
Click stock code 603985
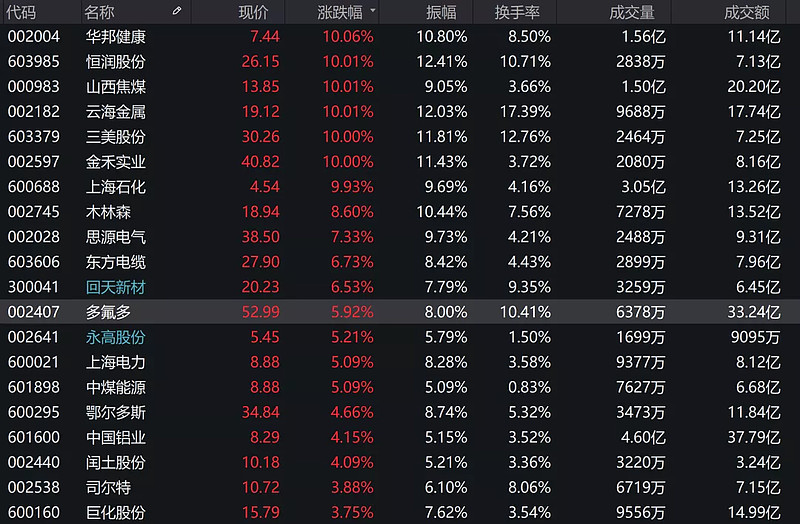pyautogui.click(x=34, y=62)
